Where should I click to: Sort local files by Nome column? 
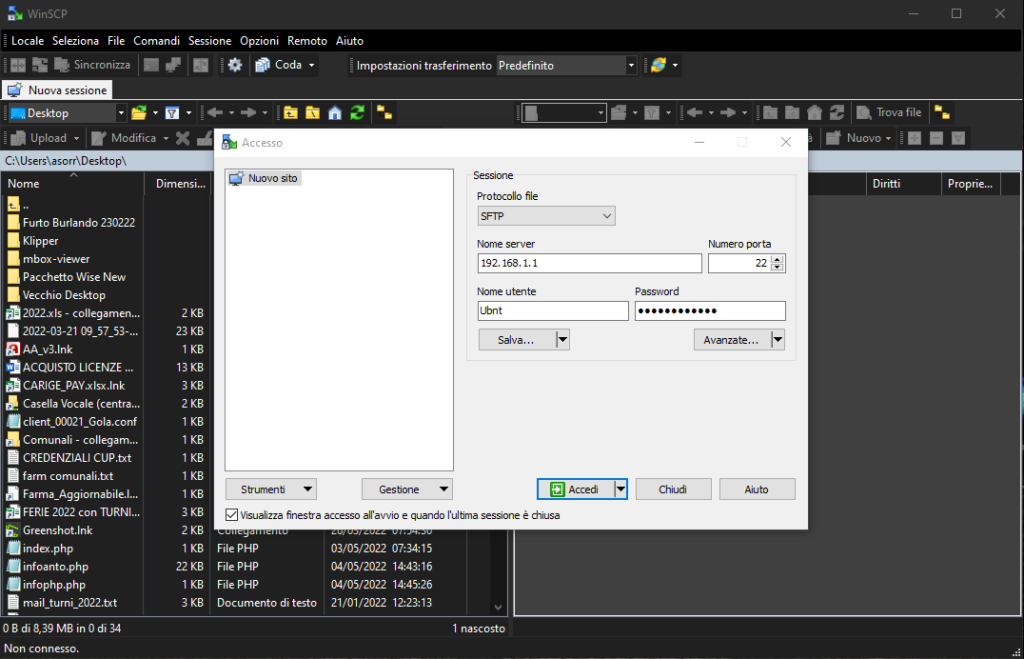73,184
